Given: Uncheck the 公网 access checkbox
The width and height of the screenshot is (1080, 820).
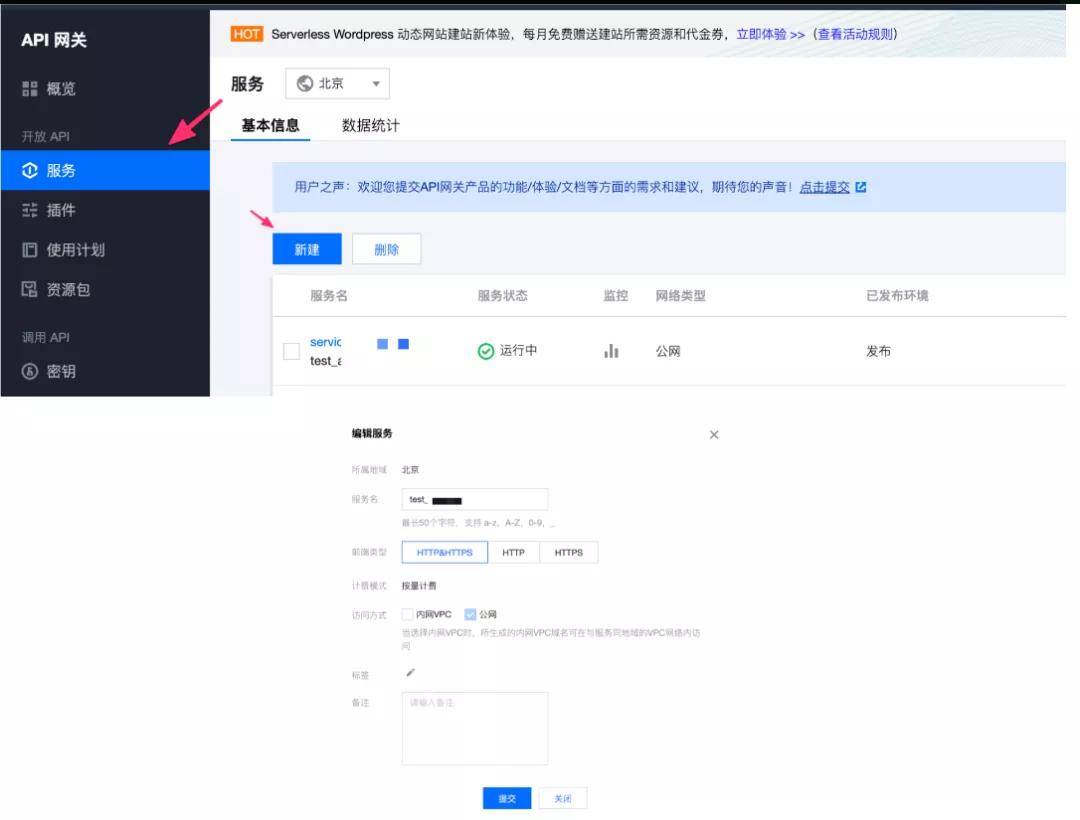Looking at the screenshot, I should [x=470, y=614].
